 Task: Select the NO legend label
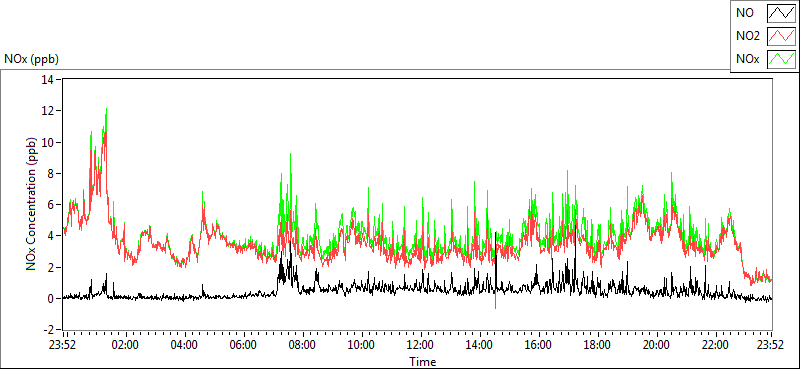(745, 14)
